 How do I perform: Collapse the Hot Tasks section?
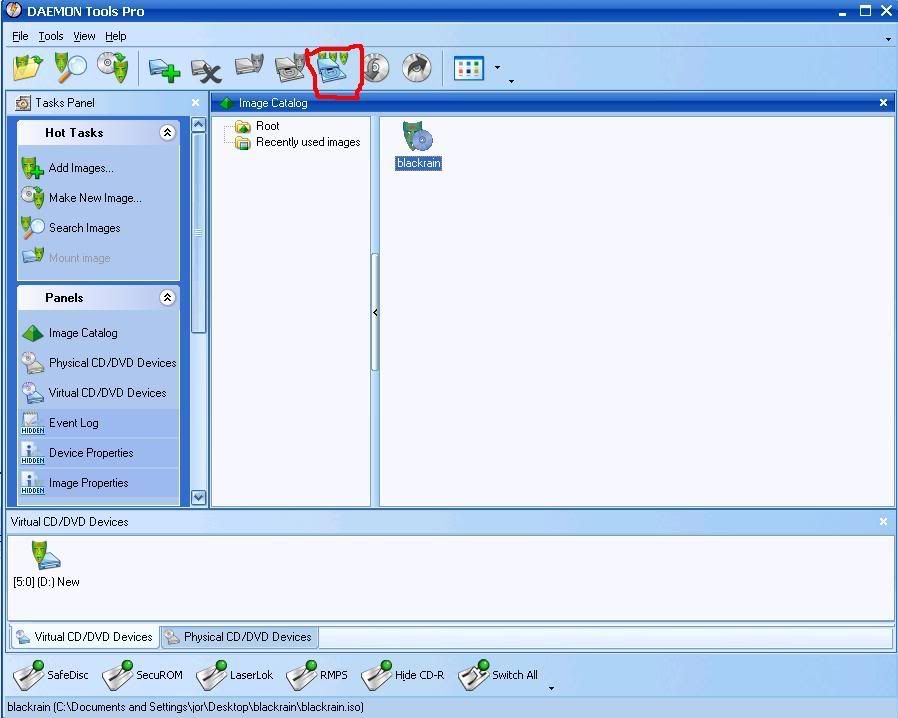click(167, 133)
